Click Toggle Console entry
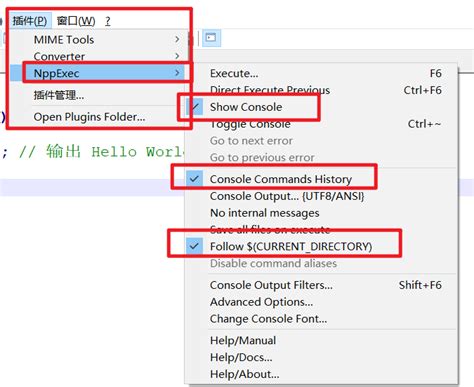This screenshot has width=474, height=387. (322, 124)
